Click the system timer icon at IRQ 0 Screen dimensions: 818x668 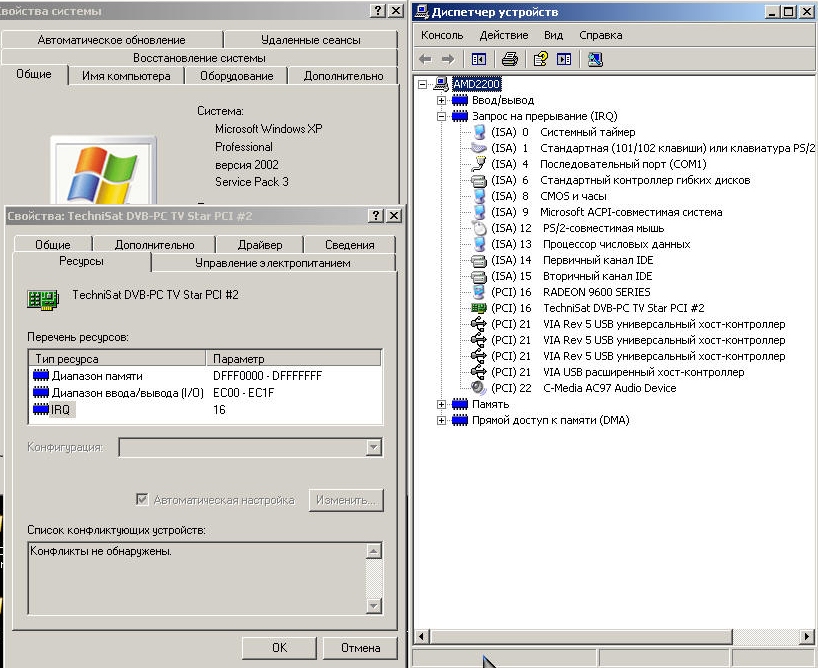479,132
